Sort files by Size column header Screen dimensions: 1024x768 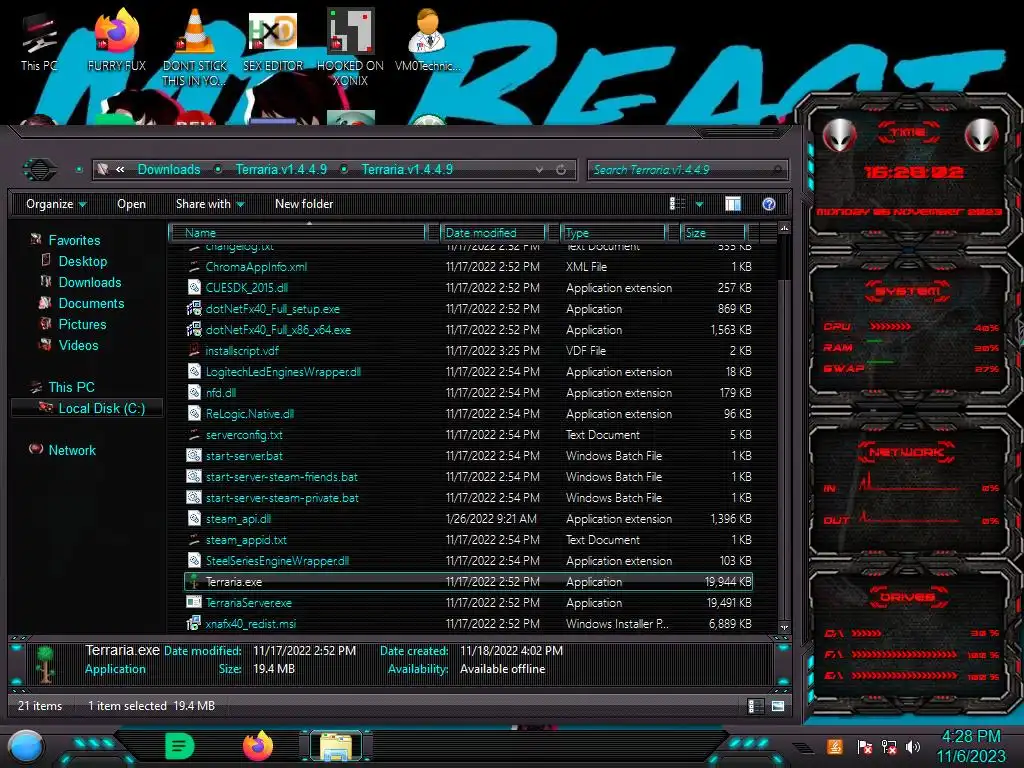[x=713, y=232]
